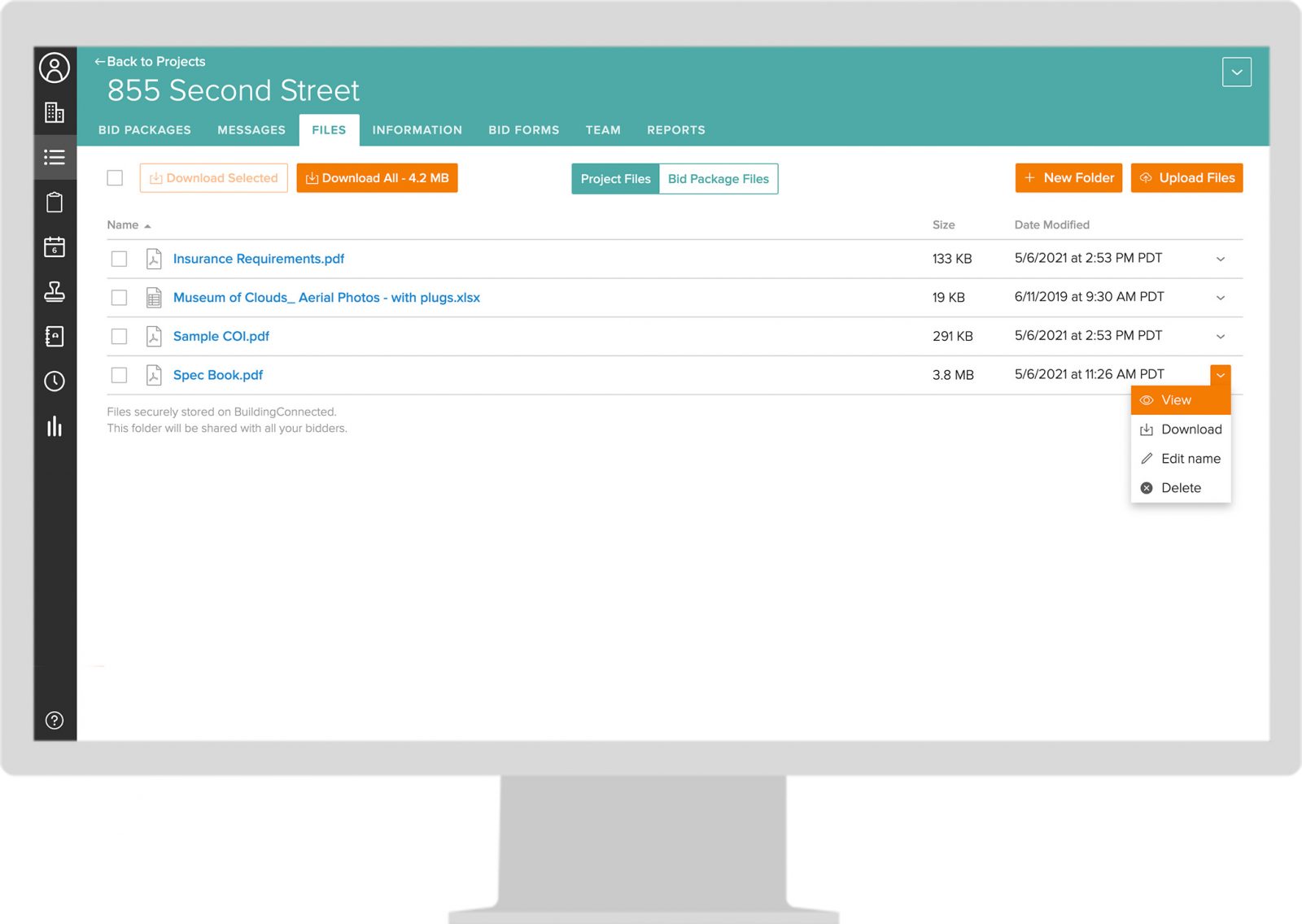Image resolution: width=1302 pixels, height=924 pixels.
Task: Check the Sample COI.pdf checkbox
Action: pos(120,336)
